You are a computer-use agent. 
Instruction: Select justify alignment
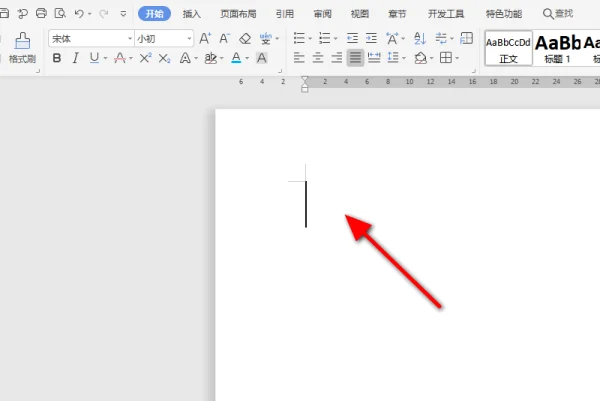[355, 58]
